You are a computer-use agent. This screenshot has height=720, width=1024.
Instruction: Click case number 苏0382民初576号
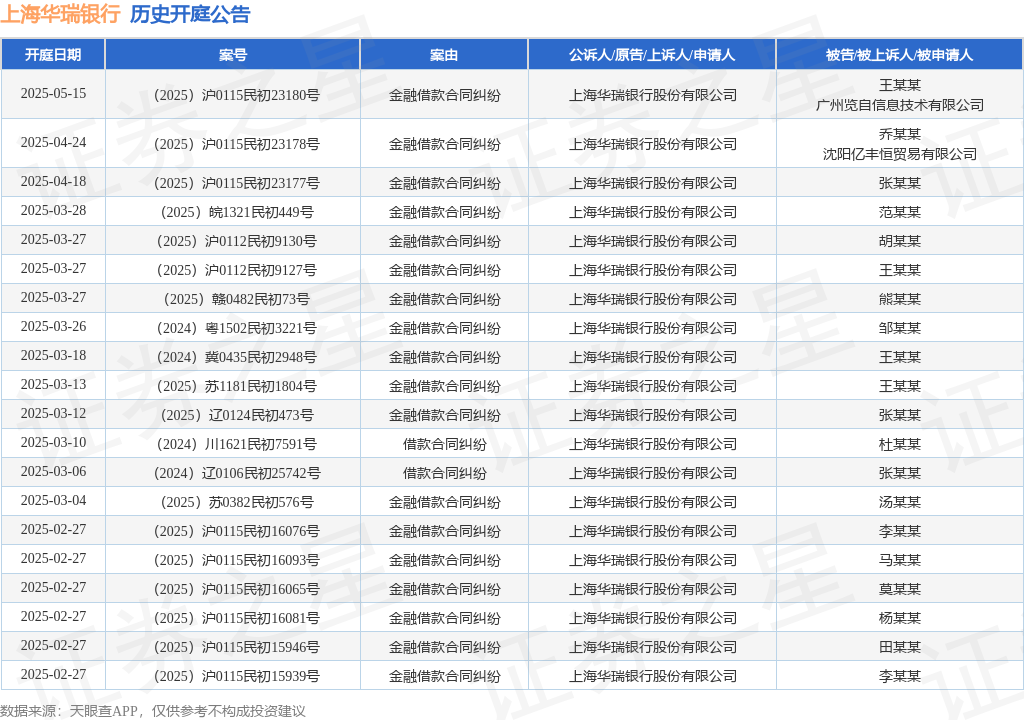pos(236,502)
